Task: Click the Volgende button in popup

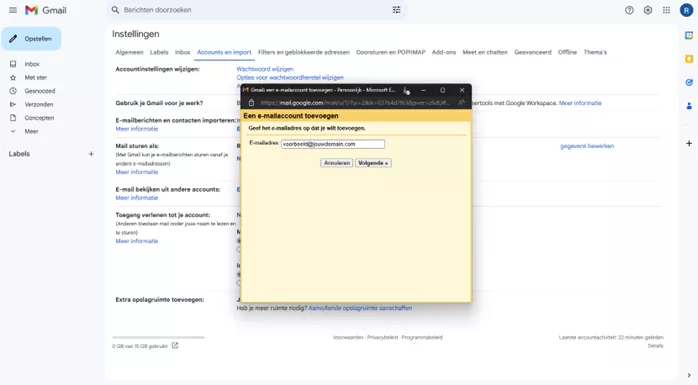Action: (373, 163)
